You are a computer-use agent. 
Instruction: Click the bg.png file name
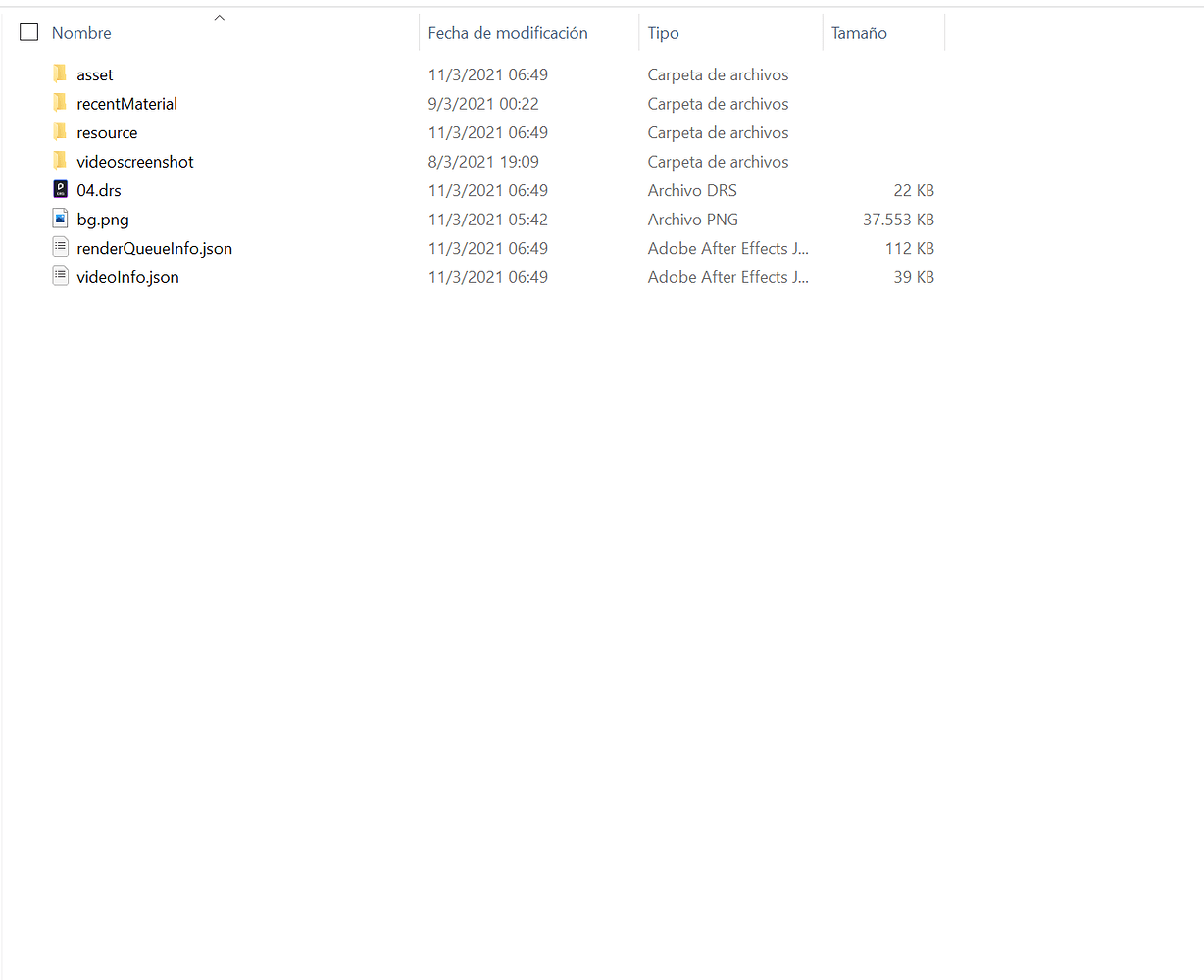tap(103, 220)
